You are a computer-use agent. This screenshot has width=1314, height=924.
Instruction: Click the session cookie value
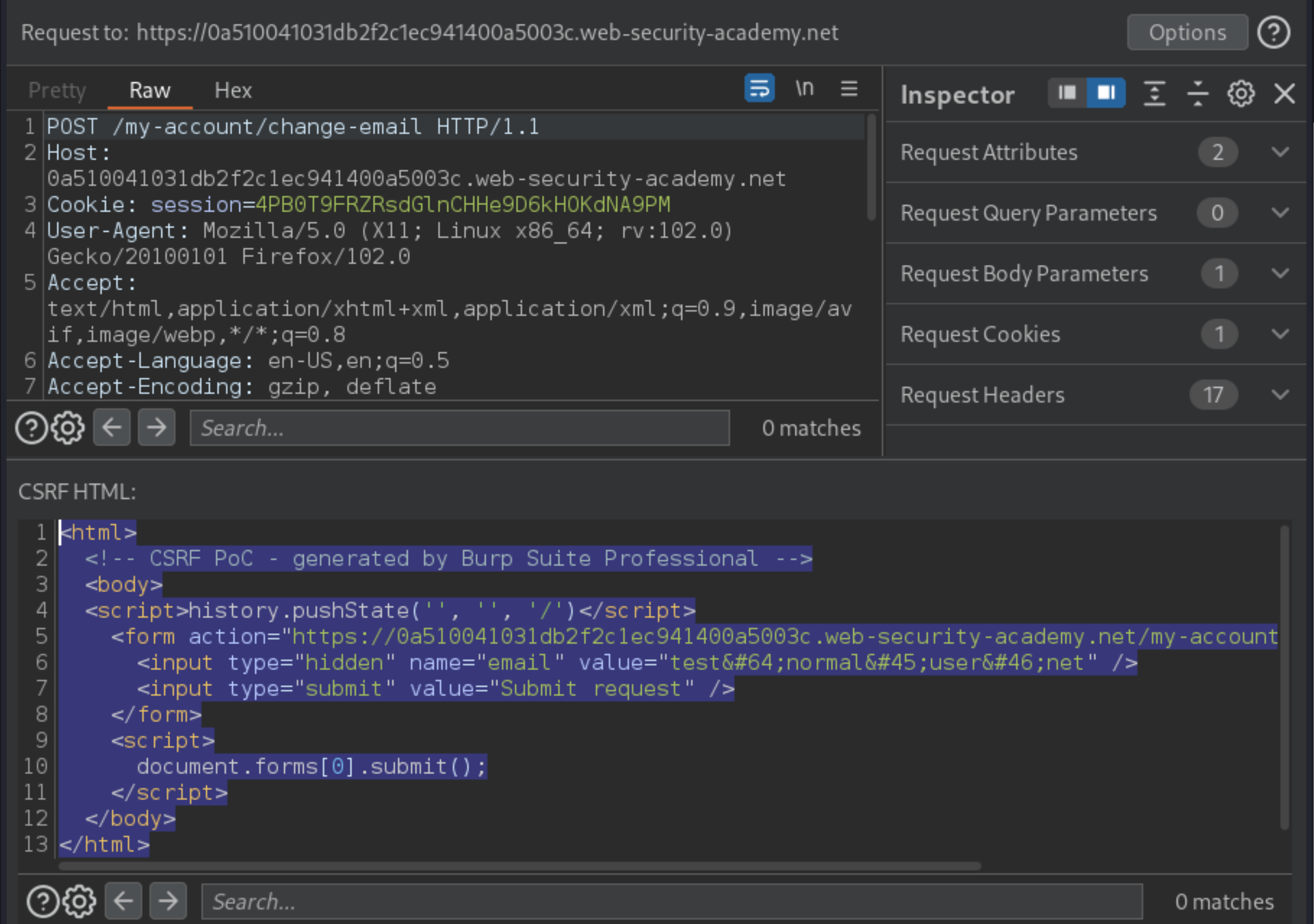tap(462, 204)
